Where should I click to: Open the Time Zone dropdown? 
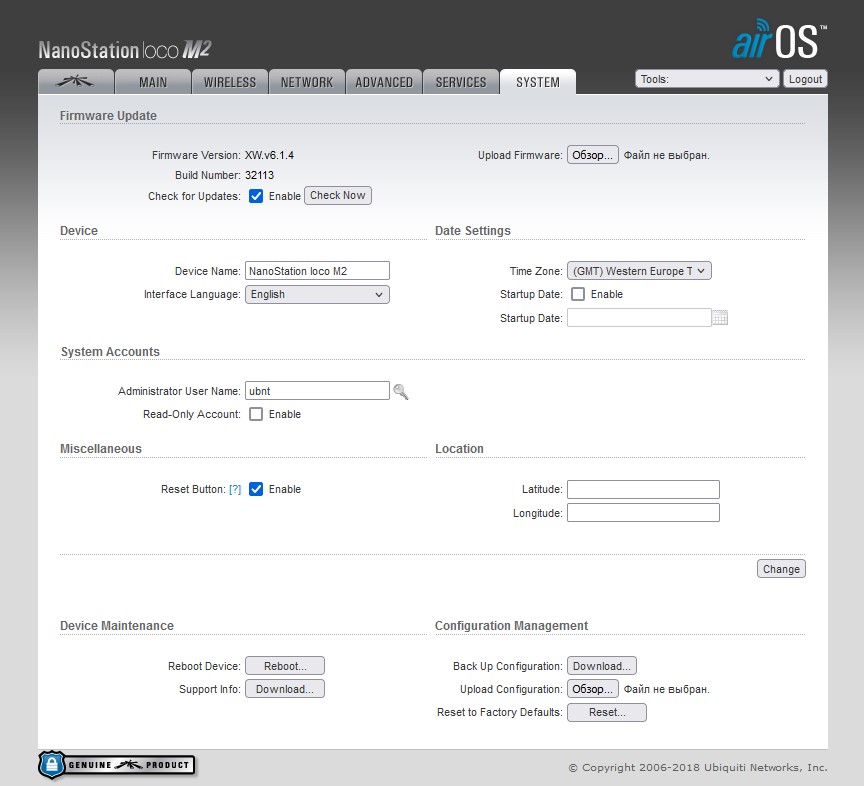tap(639, 271)
